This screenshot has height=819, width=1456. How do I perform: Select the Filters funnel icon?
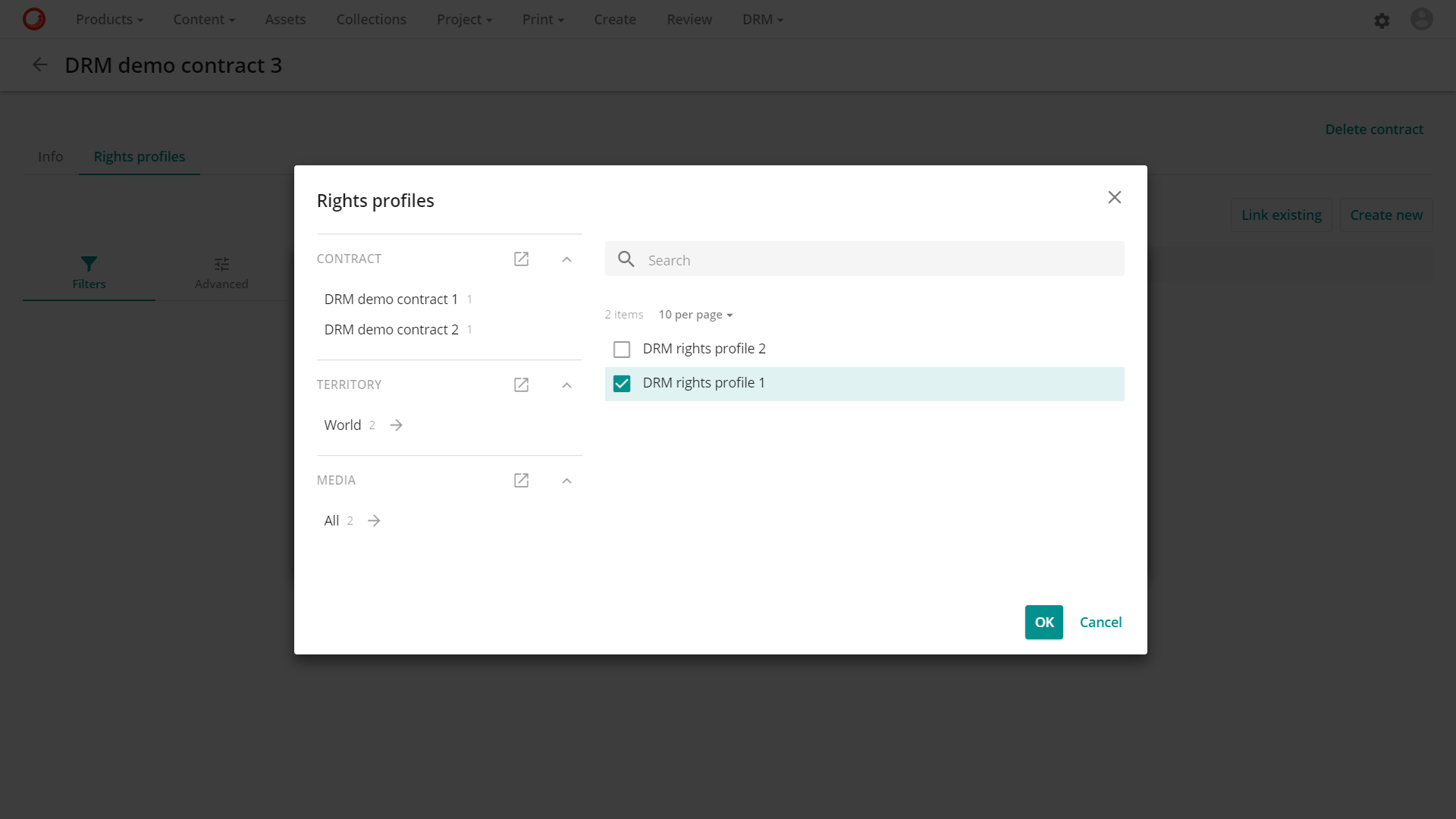click(89, 264)
